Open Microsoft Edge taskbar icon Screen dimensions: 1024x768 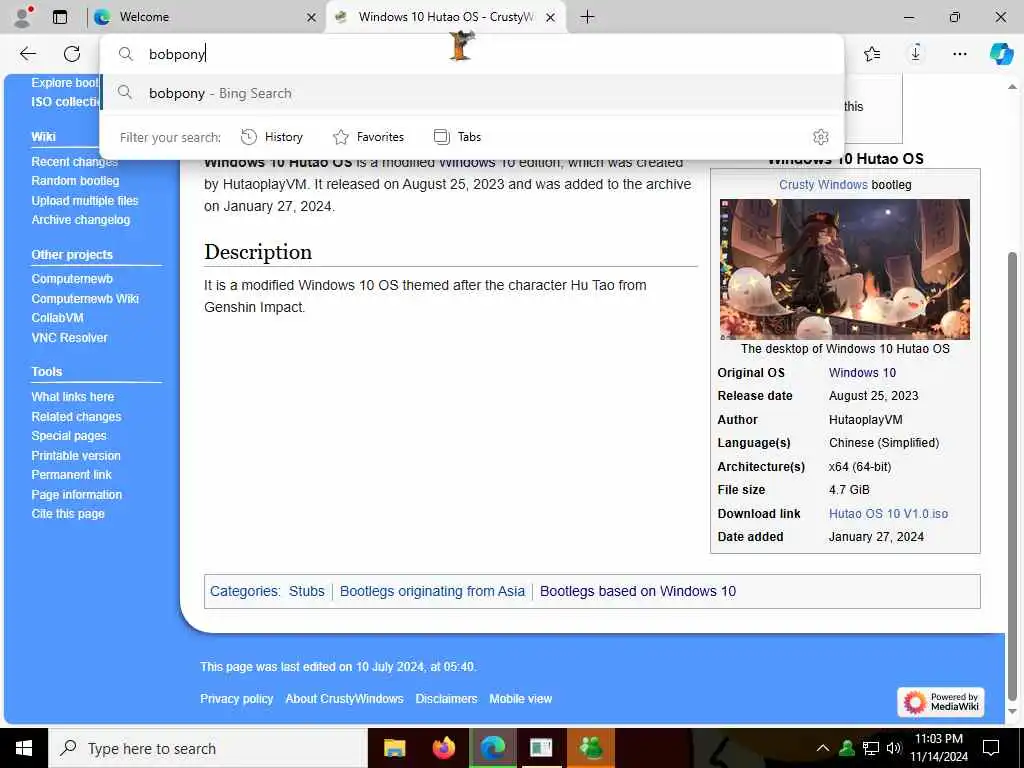click(492, 748)
